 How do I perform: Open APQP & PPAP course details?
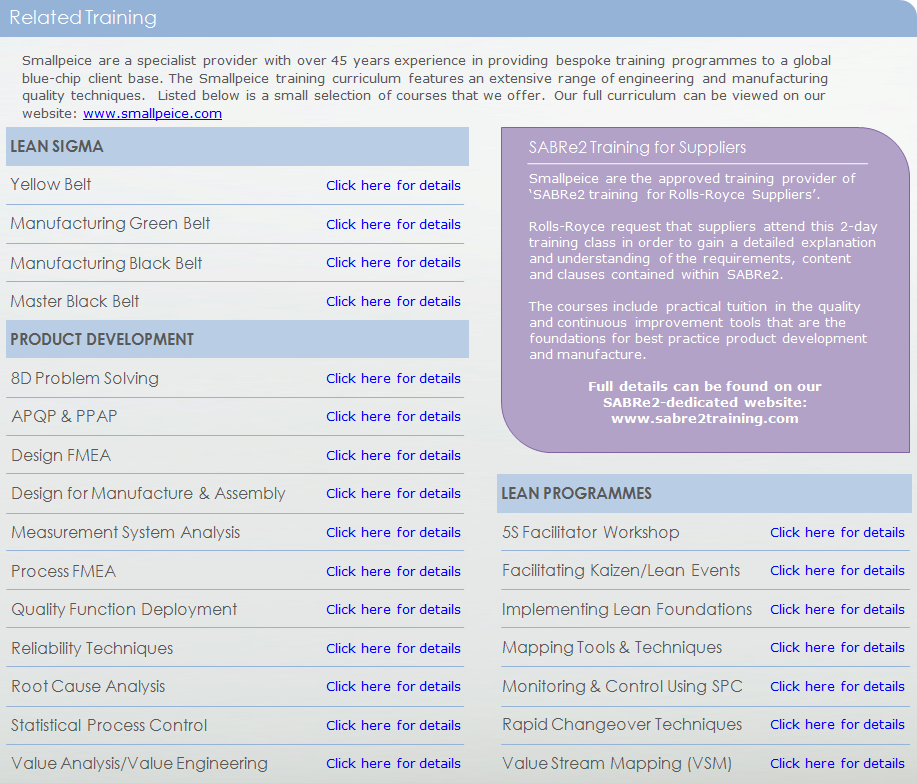(393, 416)
